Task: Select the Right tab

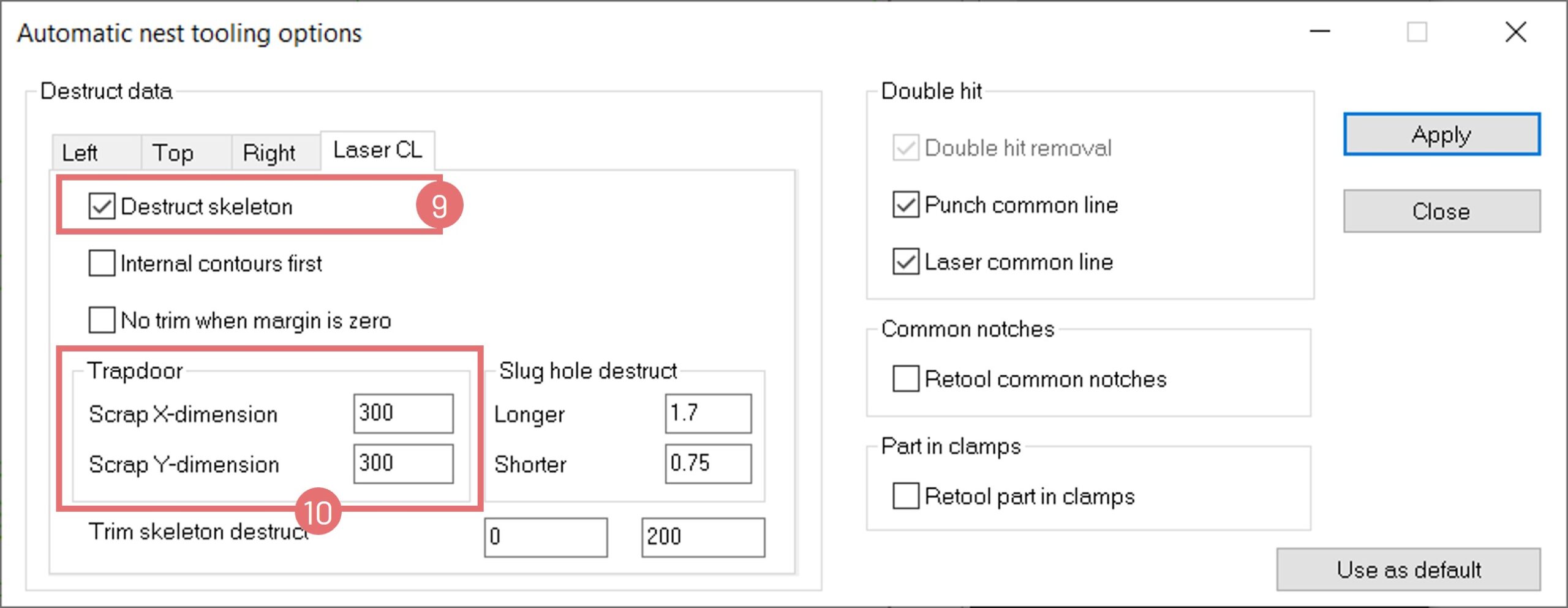Action: [269, 152]
